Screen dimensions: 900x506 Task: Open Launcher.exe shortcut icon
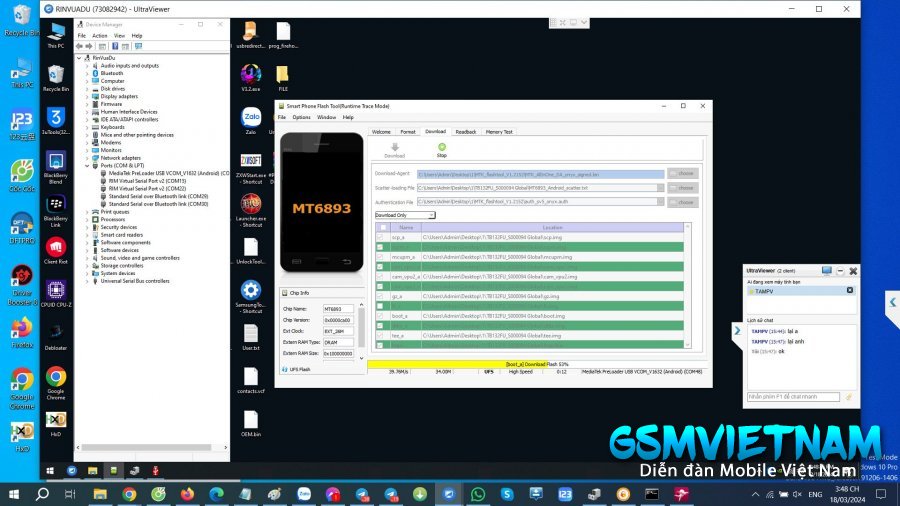click(x=251, y=211)
